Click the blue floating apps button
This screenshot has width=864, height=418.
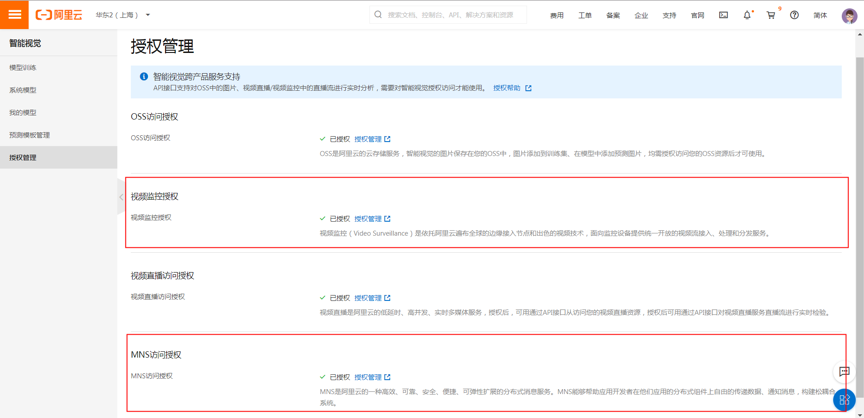844,400
